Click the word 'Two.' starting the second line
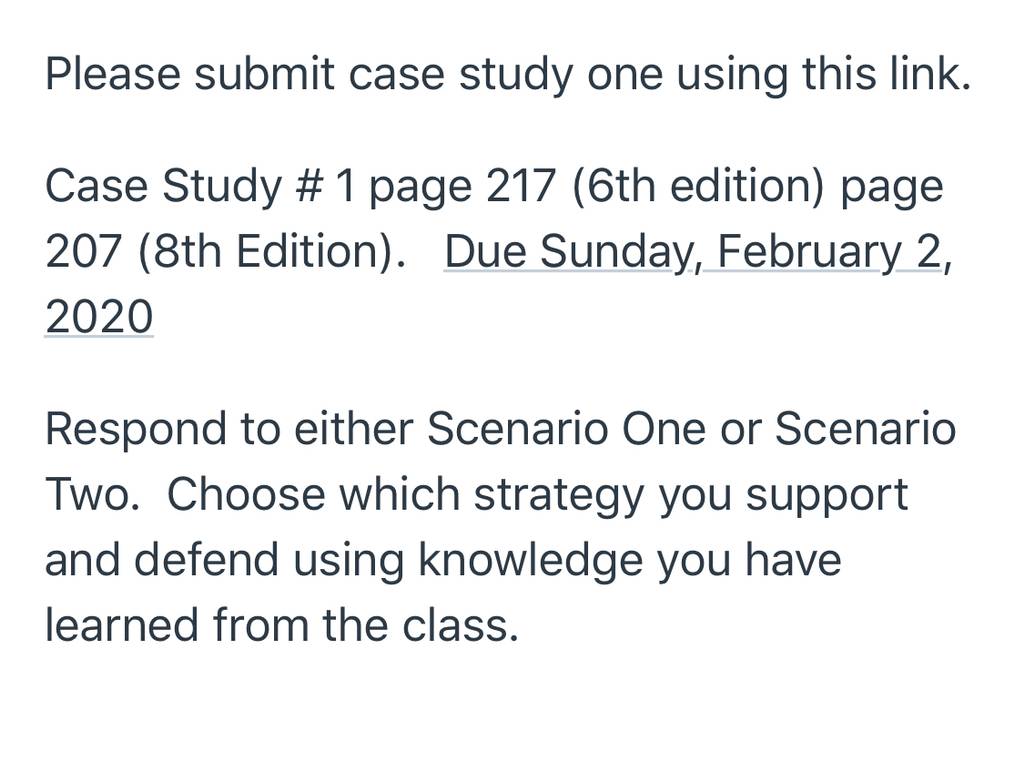The height and width of the screenshot is (781, 1024). [x=92, y=494]
